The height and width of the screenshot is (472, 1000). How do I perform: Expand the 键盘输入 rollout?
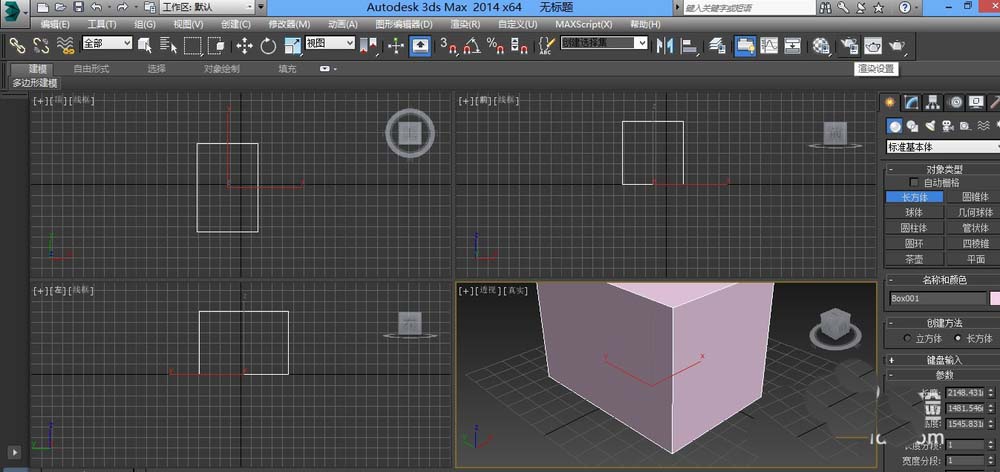point(942,360)
